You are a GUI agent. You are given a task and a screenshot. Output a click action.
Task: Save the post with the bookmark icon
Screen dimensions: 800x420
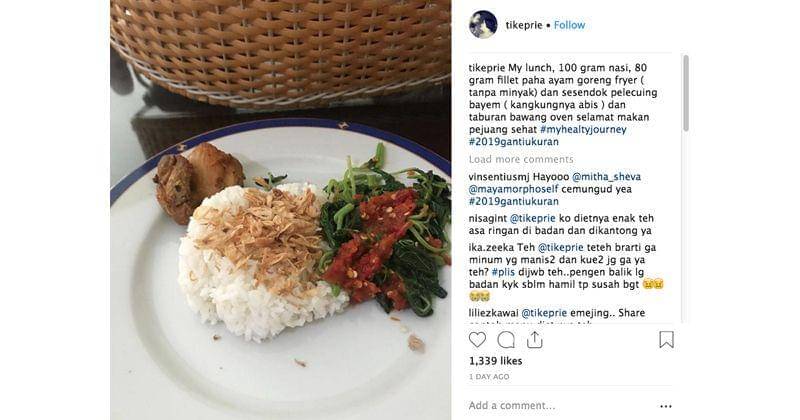(666, 339)
